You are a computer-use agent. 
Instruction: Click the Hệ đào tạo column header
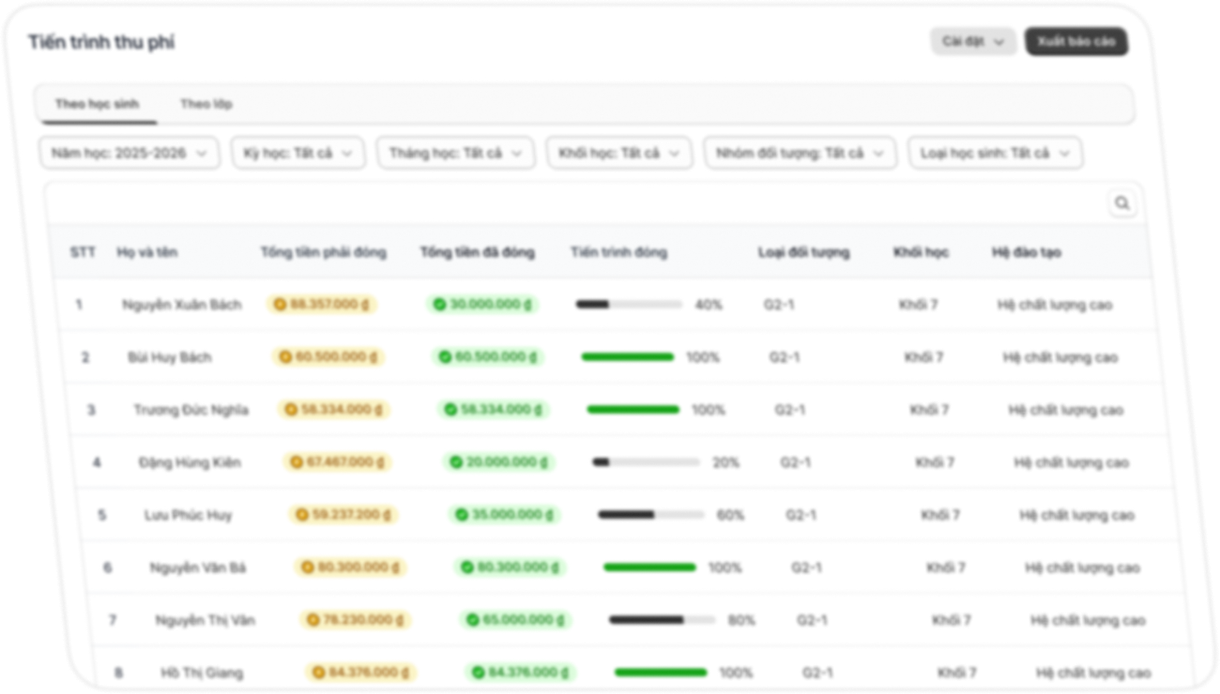[1027, 252]
